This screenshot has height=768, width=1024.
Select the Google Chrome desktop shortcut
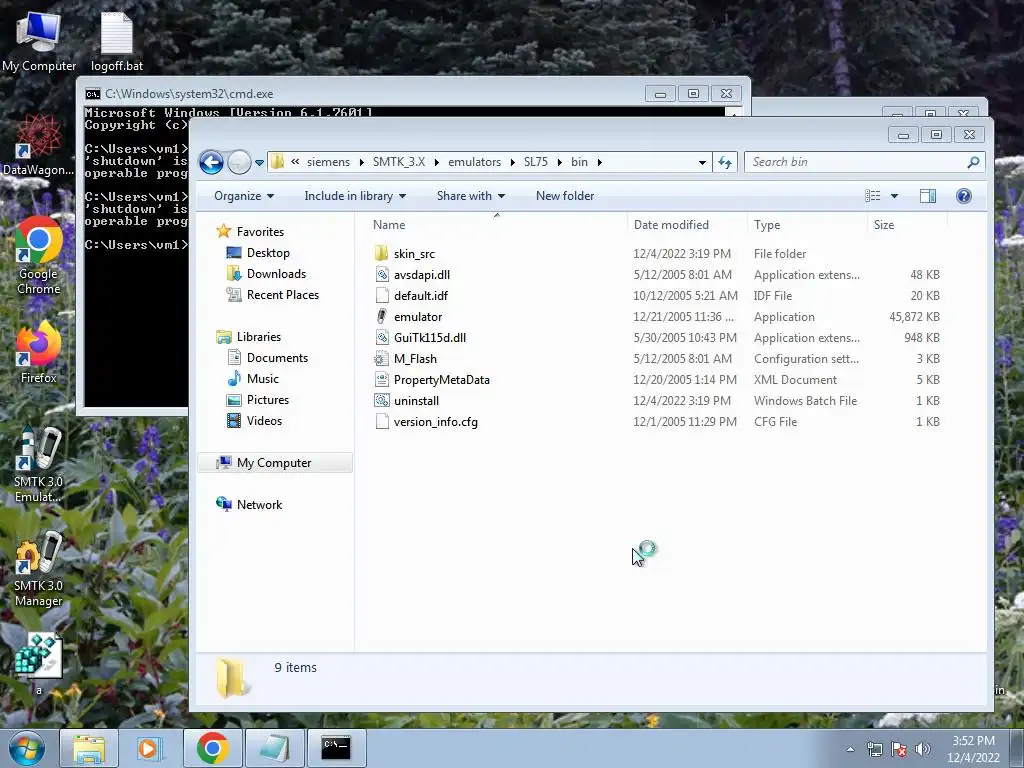tap(39, 255)
